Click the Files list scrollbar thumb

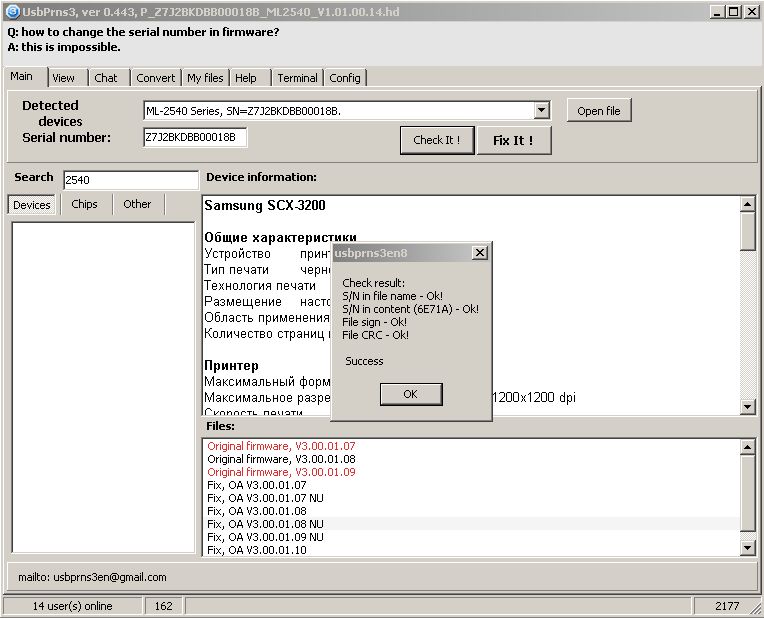coord(747,493)
